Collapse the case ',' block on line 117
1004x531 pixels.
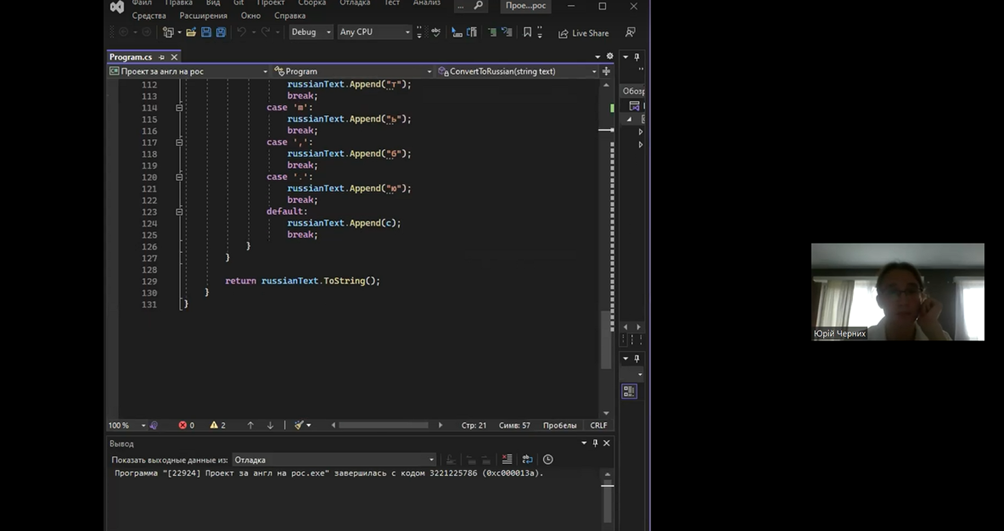click(179, 142)
